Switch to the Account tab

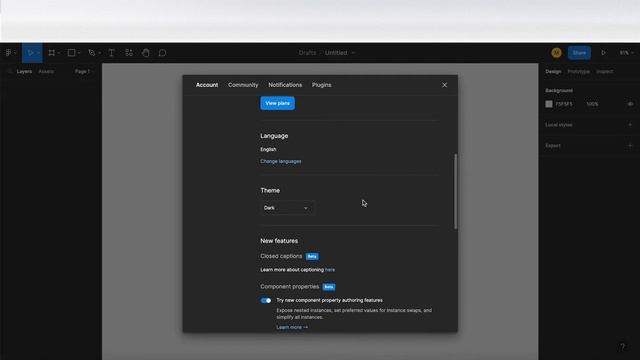pyautogui.click(x=207, y=85)
